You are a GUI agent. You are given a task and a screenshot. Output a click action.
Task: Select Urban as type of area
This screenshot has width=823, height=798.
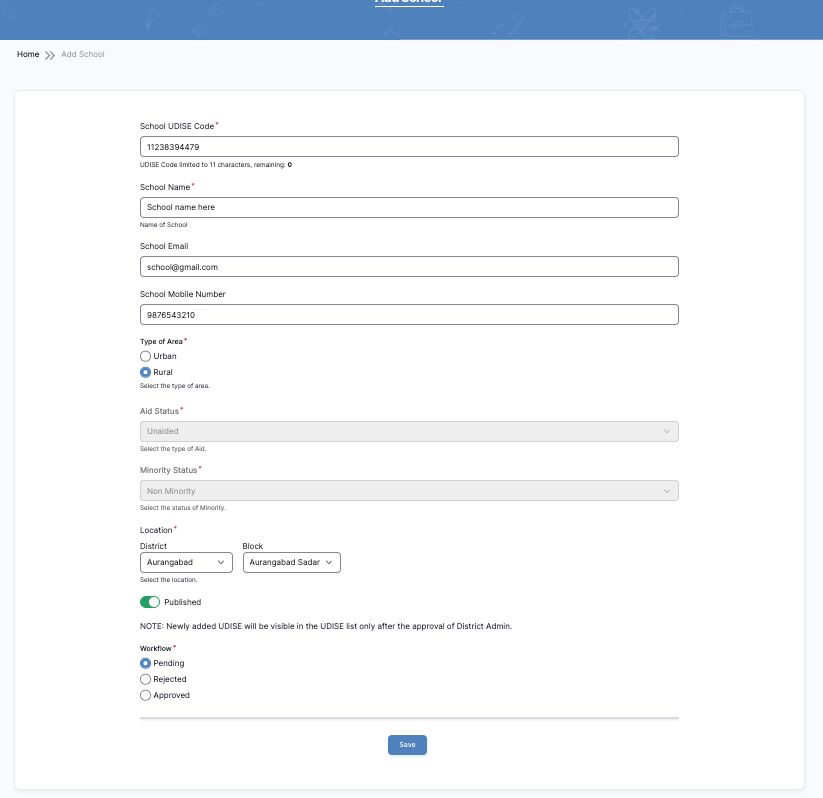[x=146, y=356]
